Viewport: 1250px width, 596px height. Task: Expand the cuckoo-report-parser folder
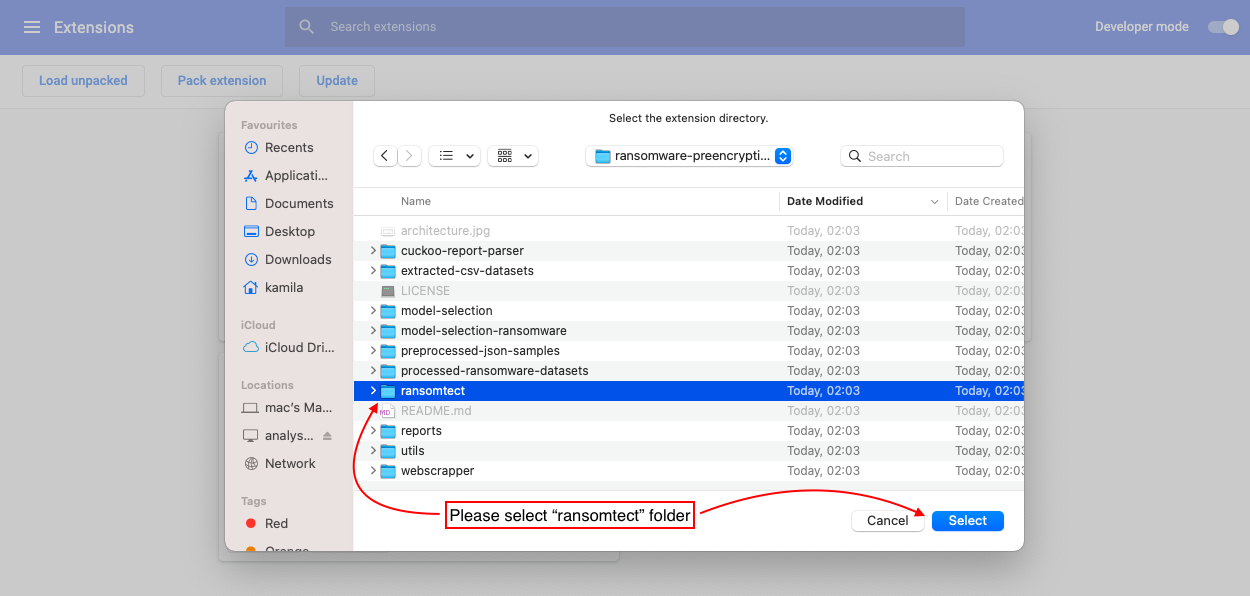click(373, 251)
